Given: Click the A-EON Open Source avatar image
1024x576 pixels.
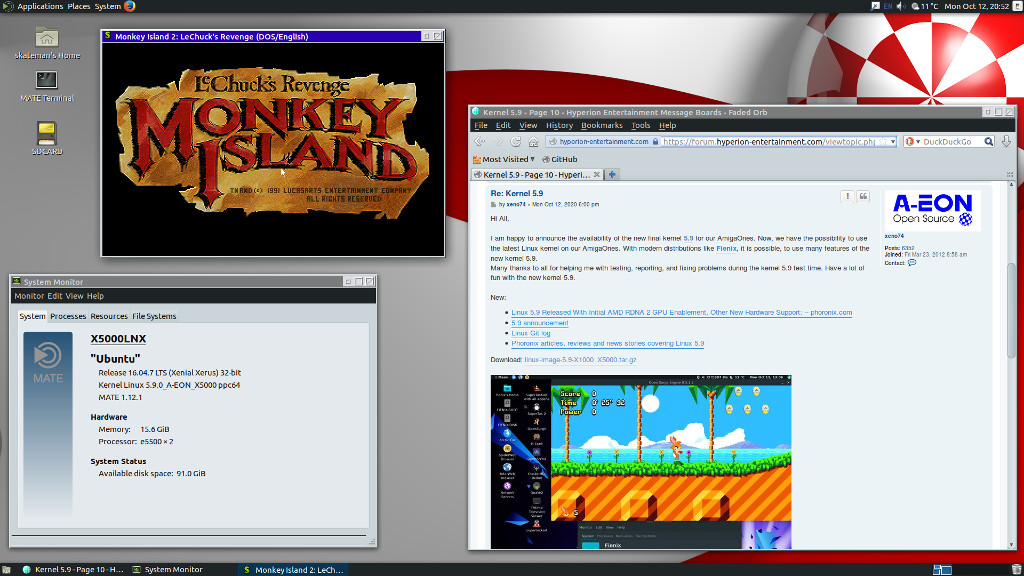Looking at the screenshot, I should click(x=932, y=210).
